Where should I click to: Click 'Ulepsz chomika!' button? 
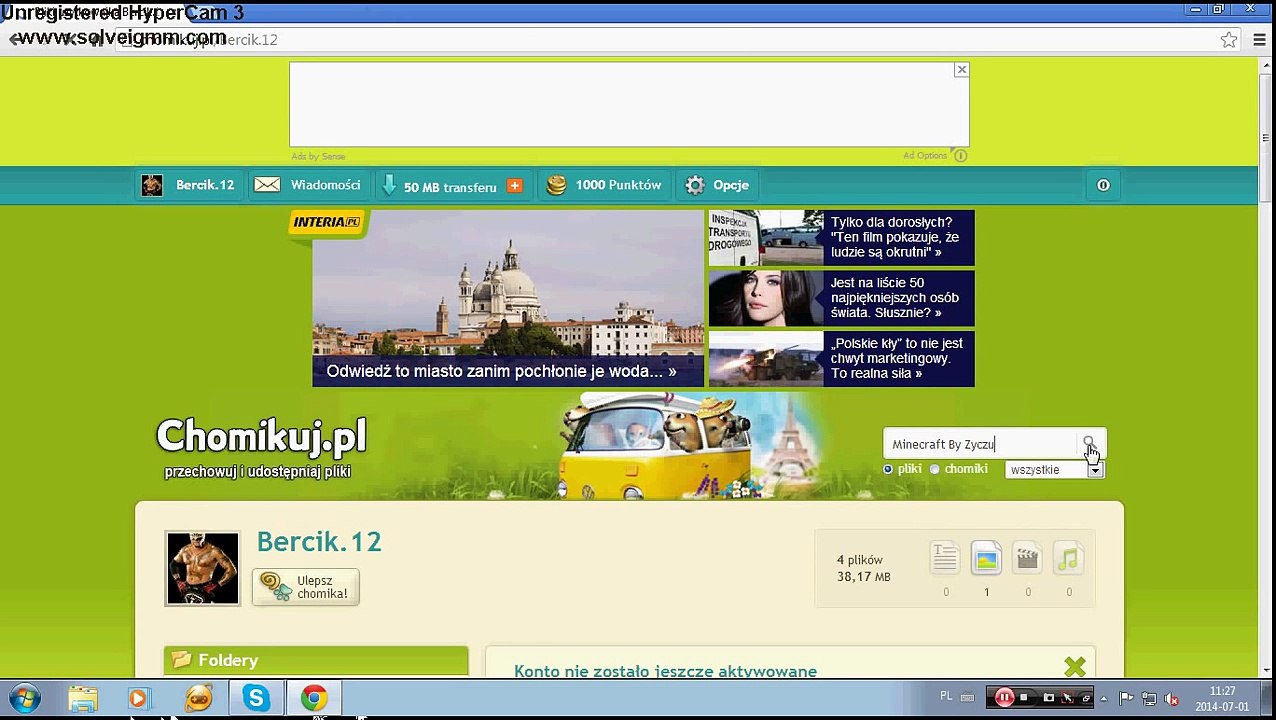point(306,587)
